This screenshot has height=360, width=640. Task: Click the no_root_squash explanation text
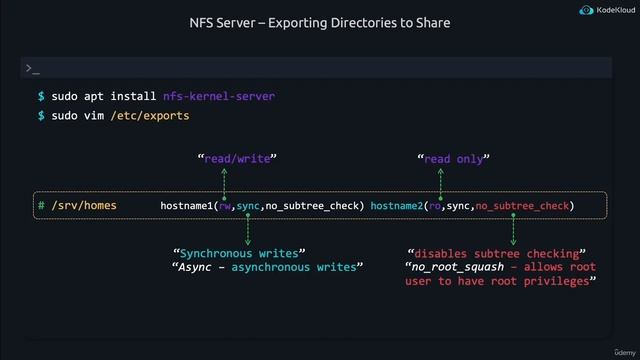500,274
